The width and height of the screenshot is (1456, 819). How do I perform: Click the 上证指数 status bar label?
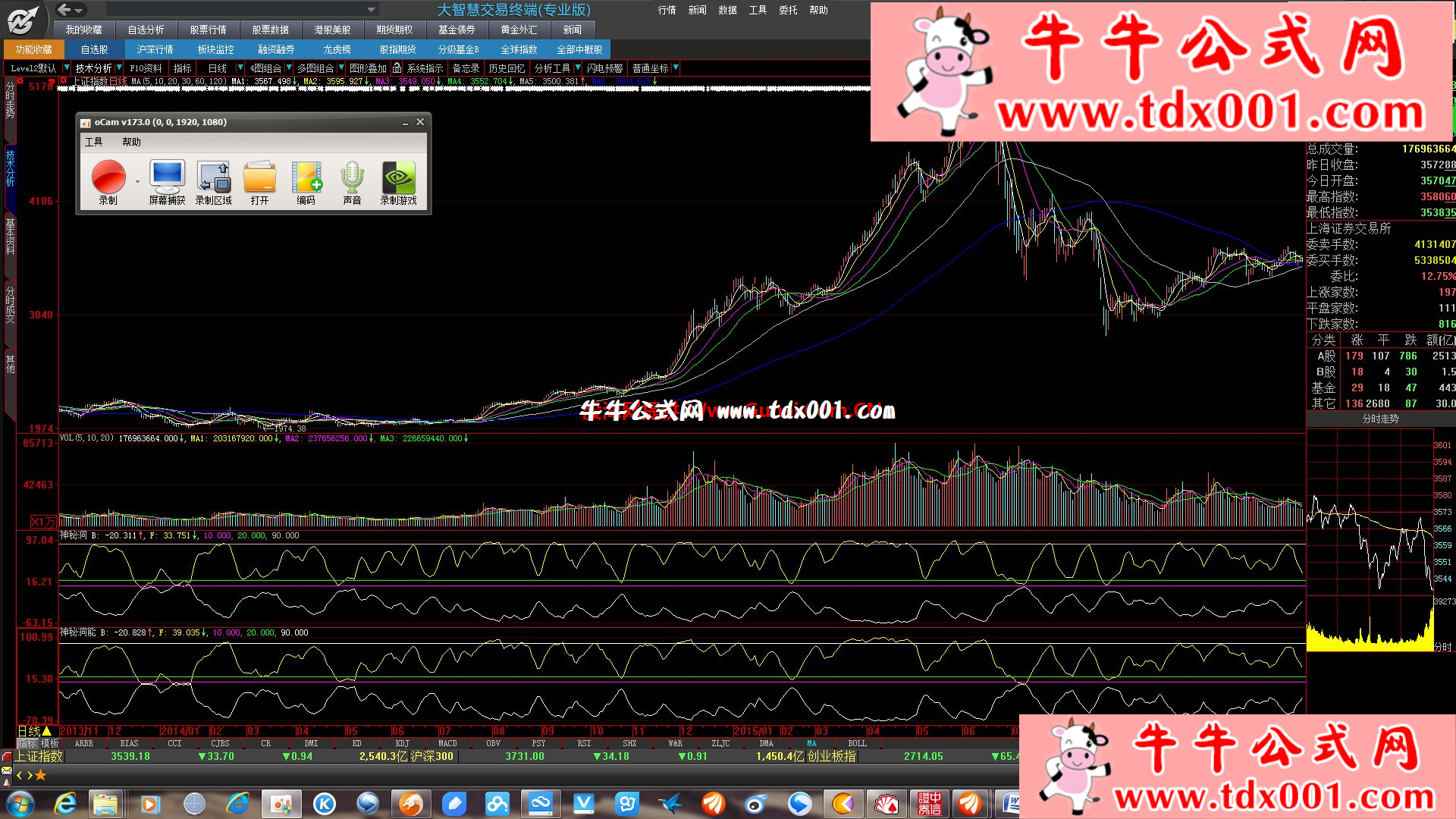click(x=39, y=756)
